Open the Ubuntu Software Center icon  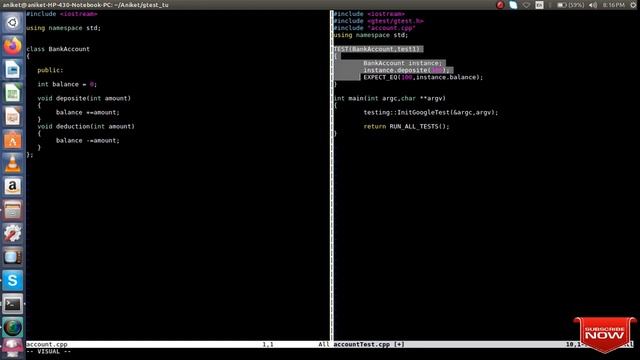tap(12, 140)
